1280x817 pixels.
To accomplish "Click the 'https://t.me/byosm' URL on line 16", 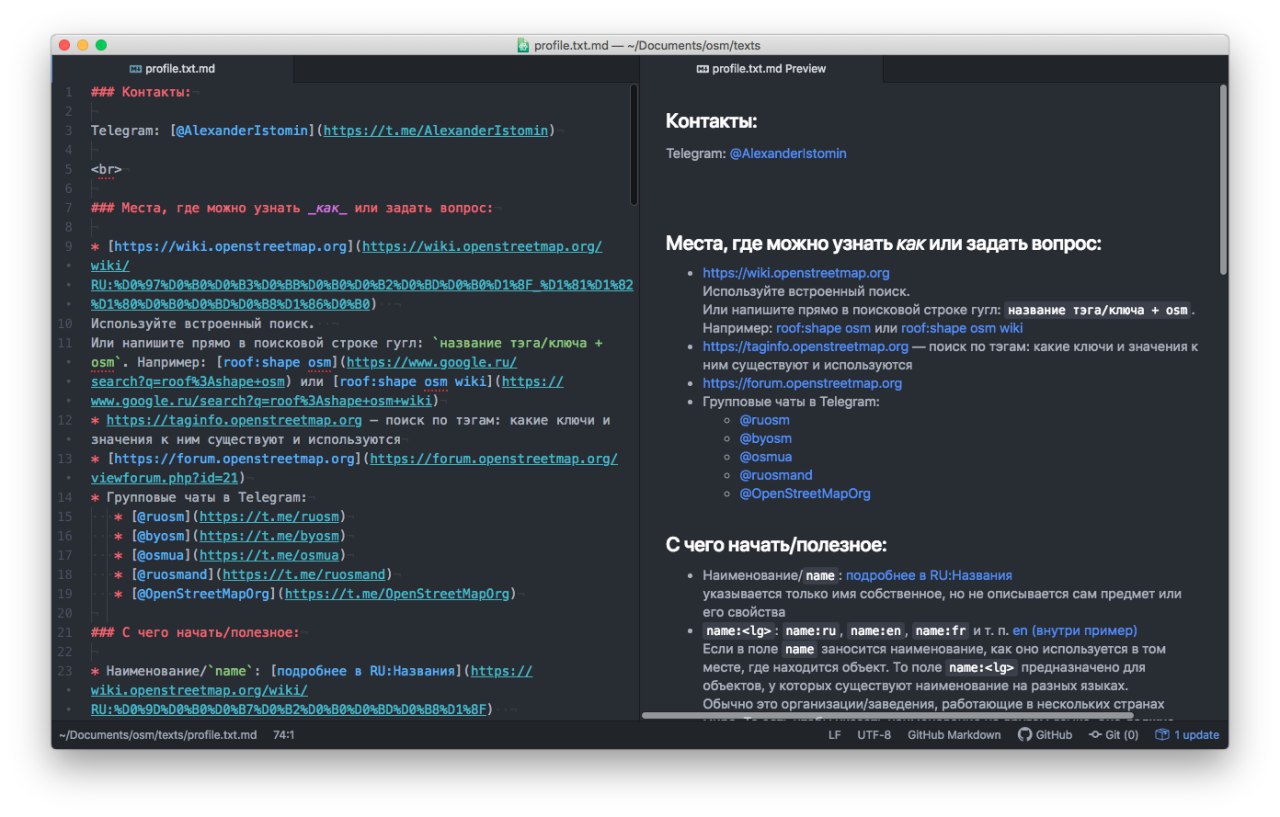I will [269, 535].
